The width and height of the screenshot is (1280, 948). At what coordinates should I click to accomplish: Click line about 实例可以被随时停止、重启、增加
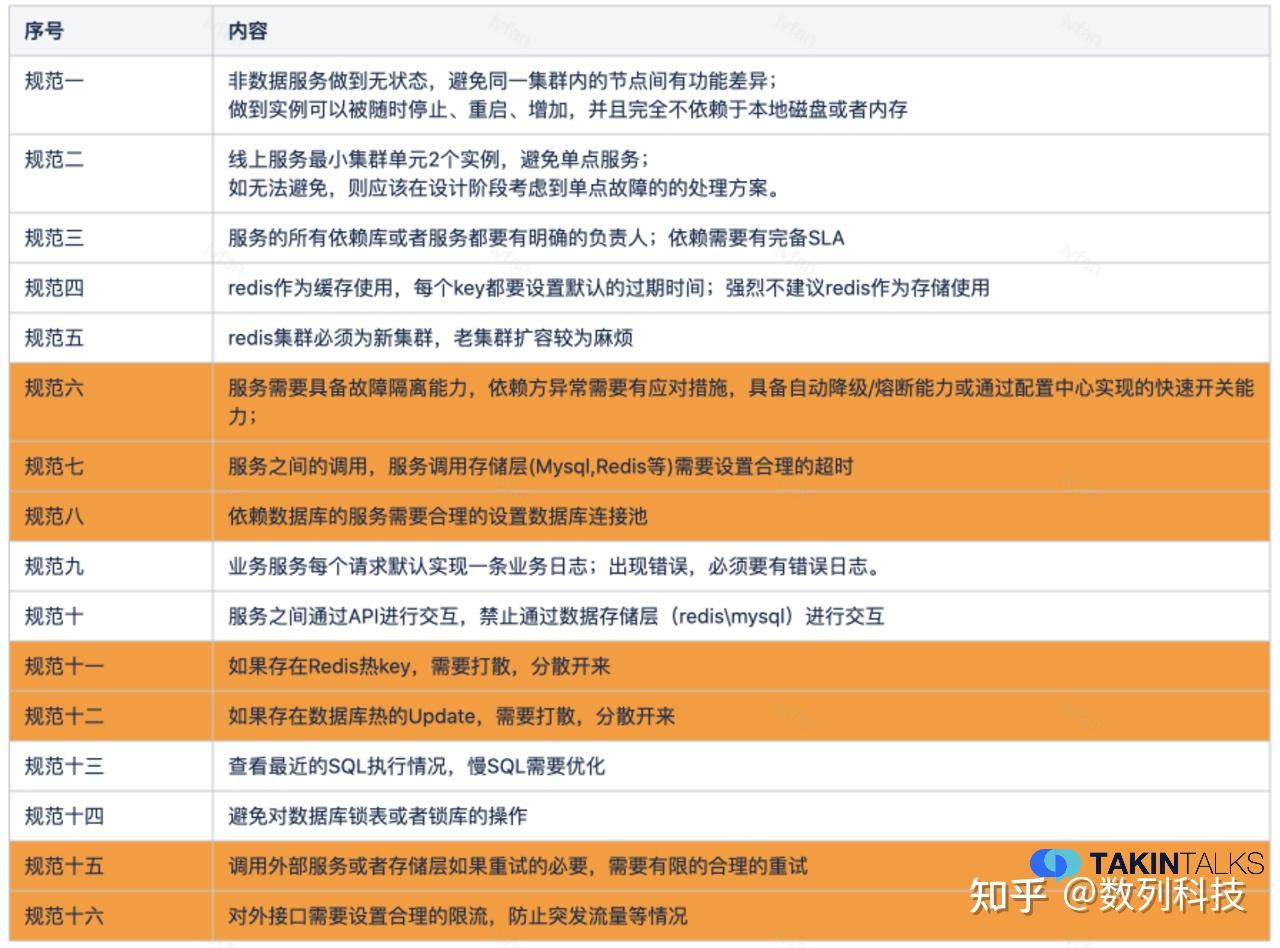tap(568, 110)
